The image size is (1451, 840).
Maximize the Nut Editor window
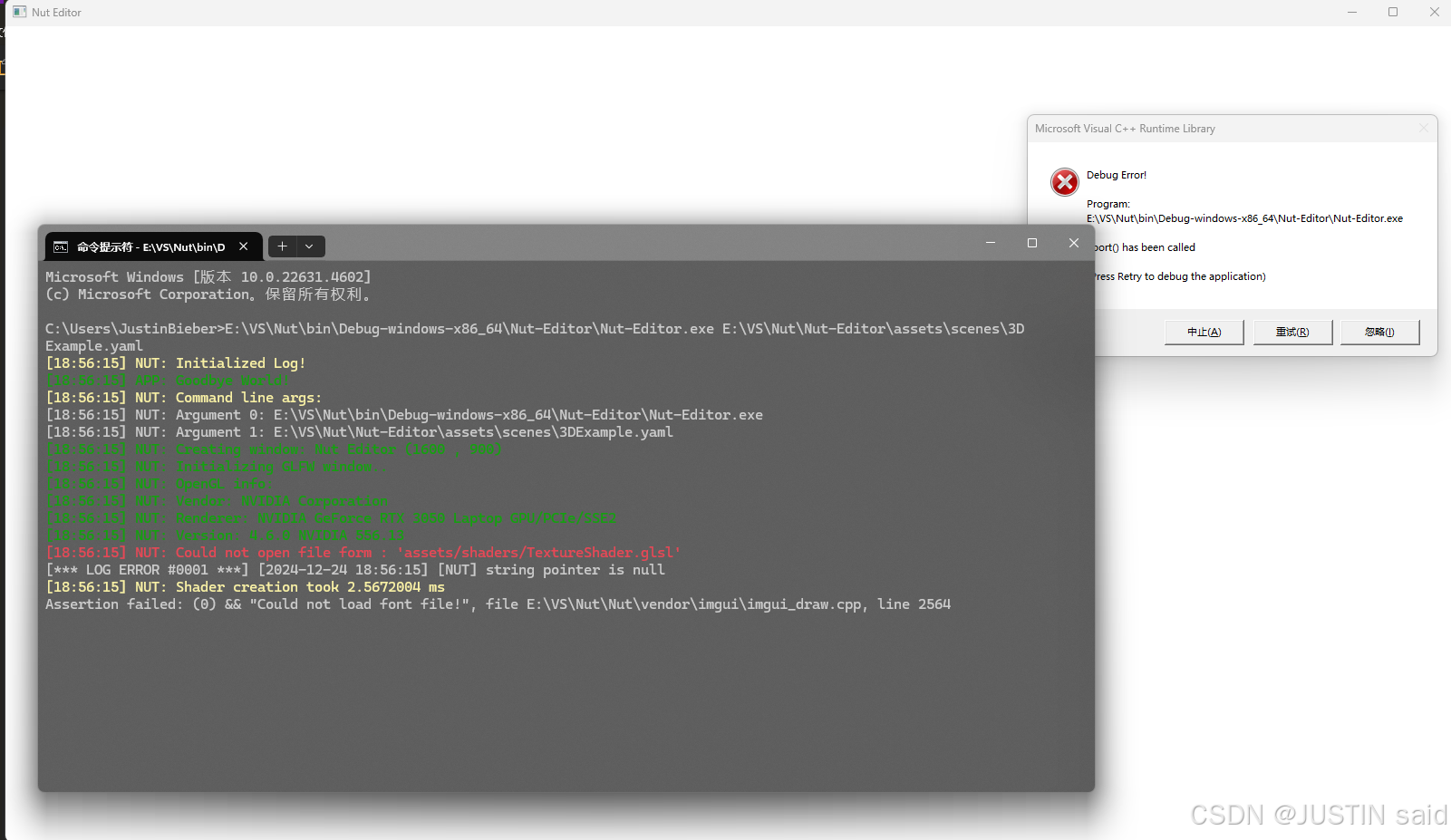[x=1393, y=12]
